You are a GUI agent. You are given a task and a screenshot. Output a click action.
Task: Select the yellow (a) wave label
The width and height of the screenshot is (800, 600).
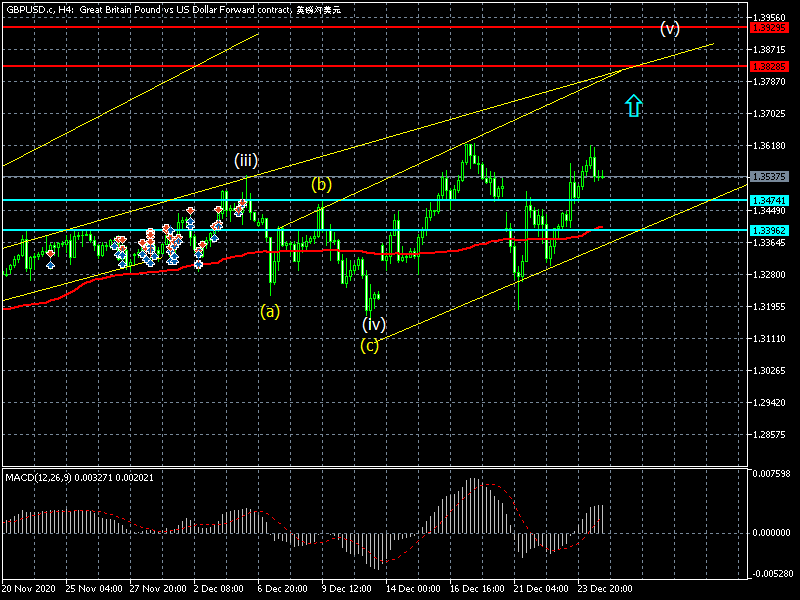coord(270,311)
